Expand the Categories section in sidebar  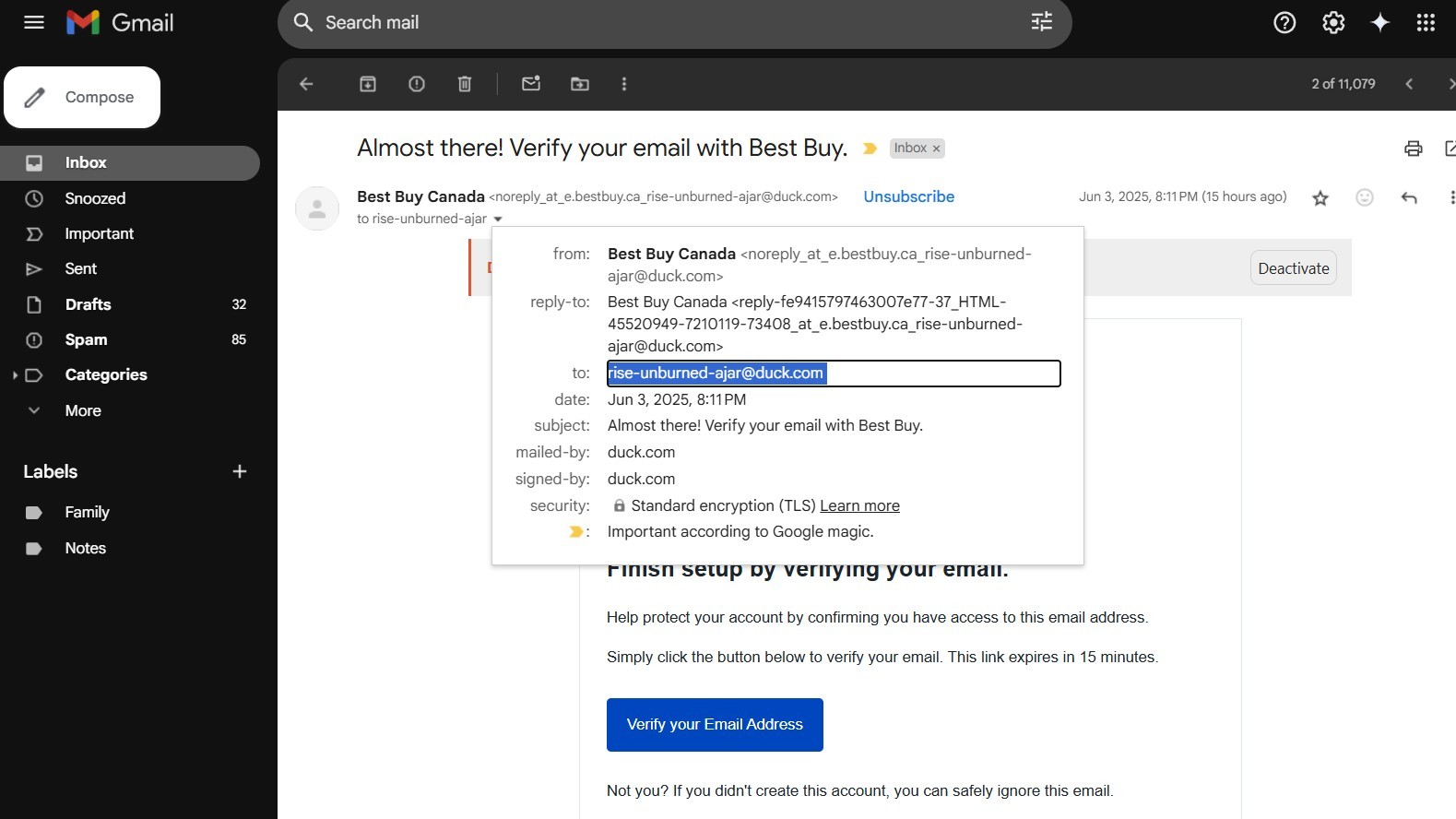click(16, 375)
